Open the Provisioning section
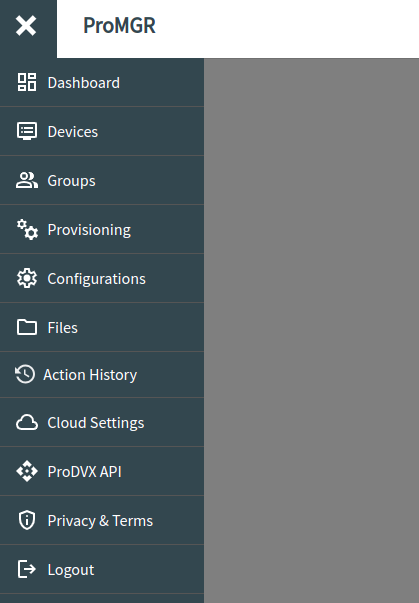 102,229
